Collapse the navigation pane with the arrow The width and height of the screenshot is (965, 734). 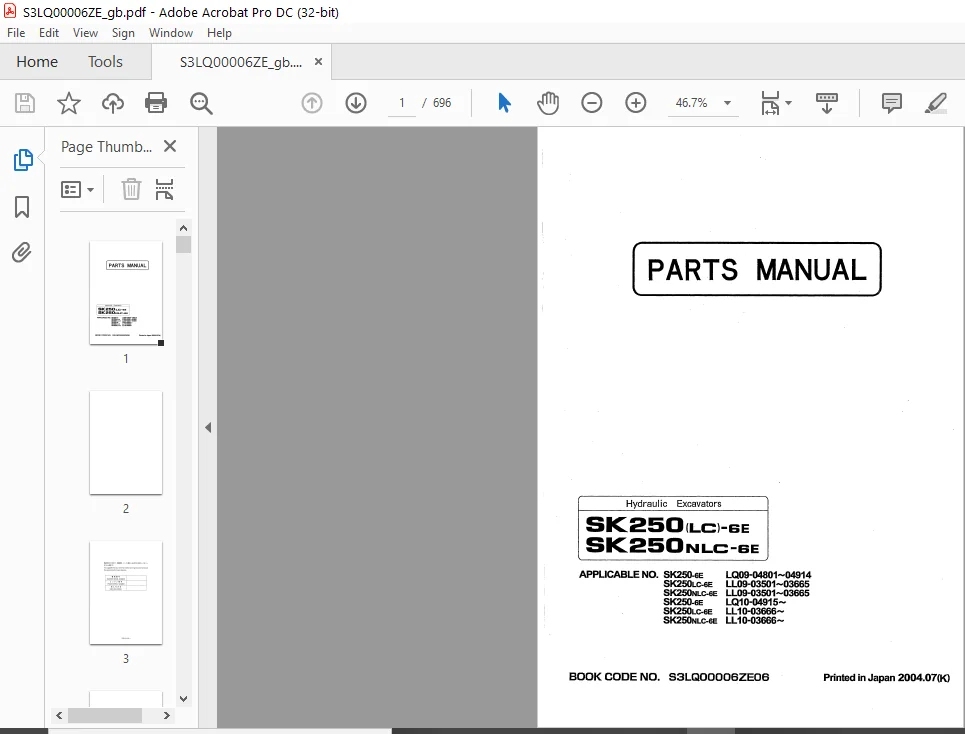(x=208, y=428)
